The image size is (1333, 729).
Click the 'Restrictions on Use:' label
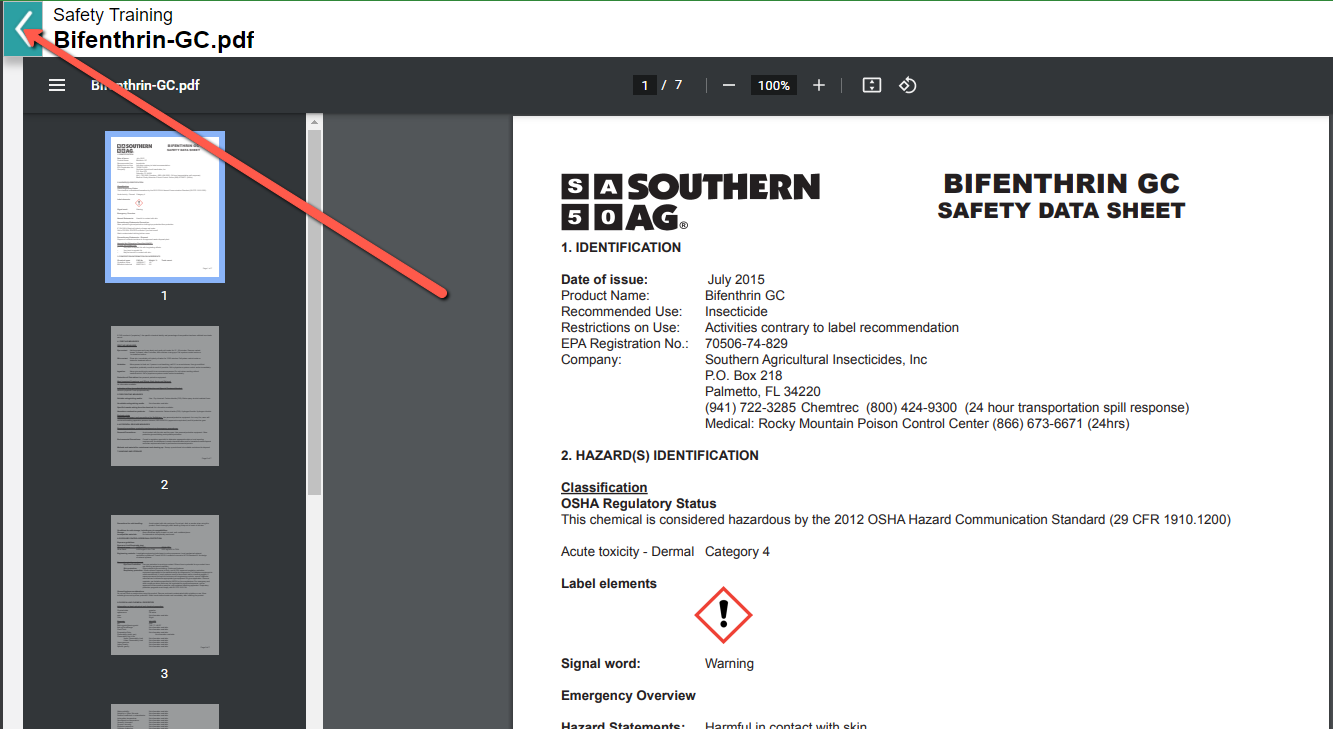point(620,327)
